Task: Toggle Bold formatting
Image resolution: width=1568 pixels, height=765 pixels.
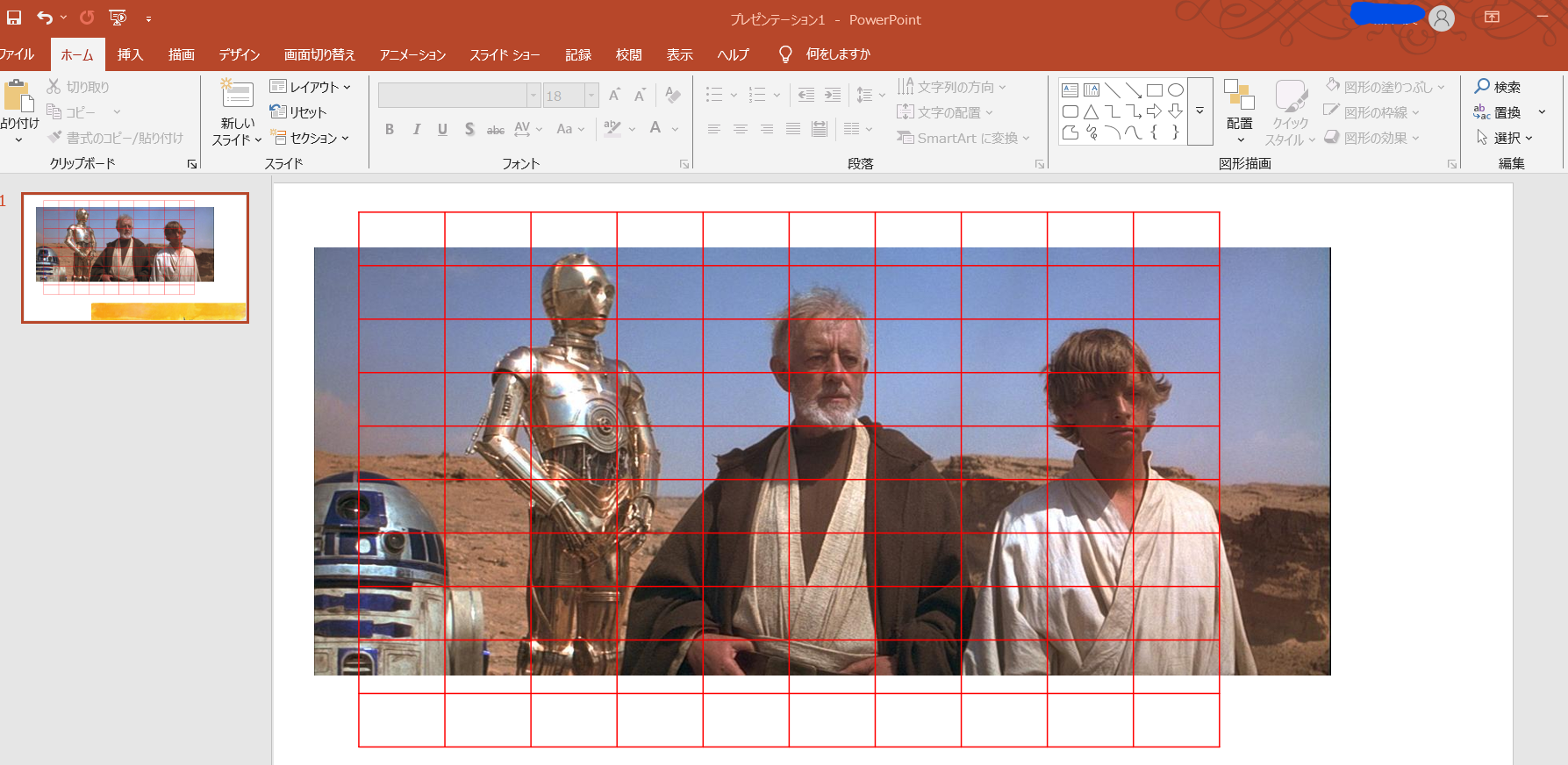Action: click(390, 129)
